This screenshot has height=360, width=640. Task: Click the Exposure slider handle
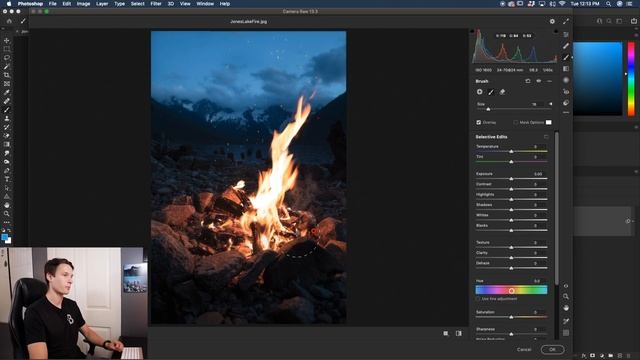(x=511, y=179)
